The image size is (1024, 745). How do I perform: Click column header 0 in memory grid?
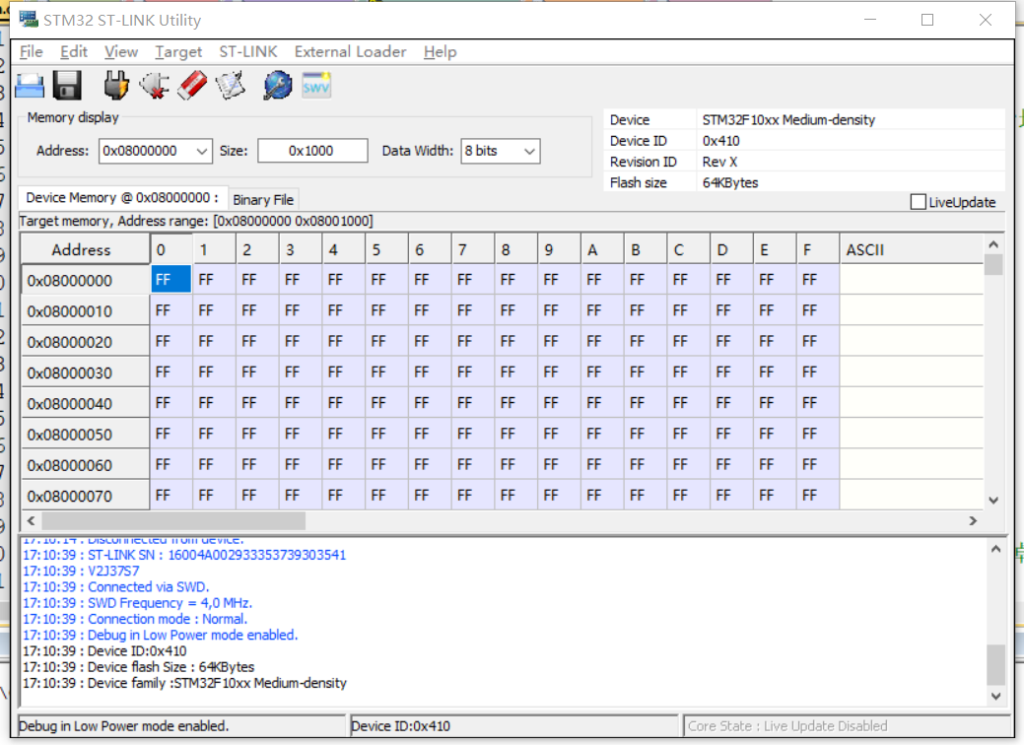[171, 249]
